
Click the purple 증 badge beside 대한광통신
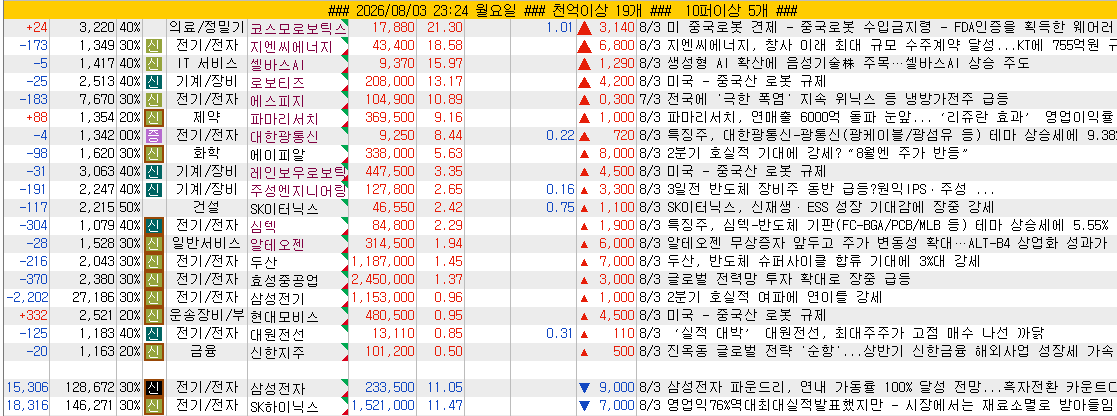[153, 136]
